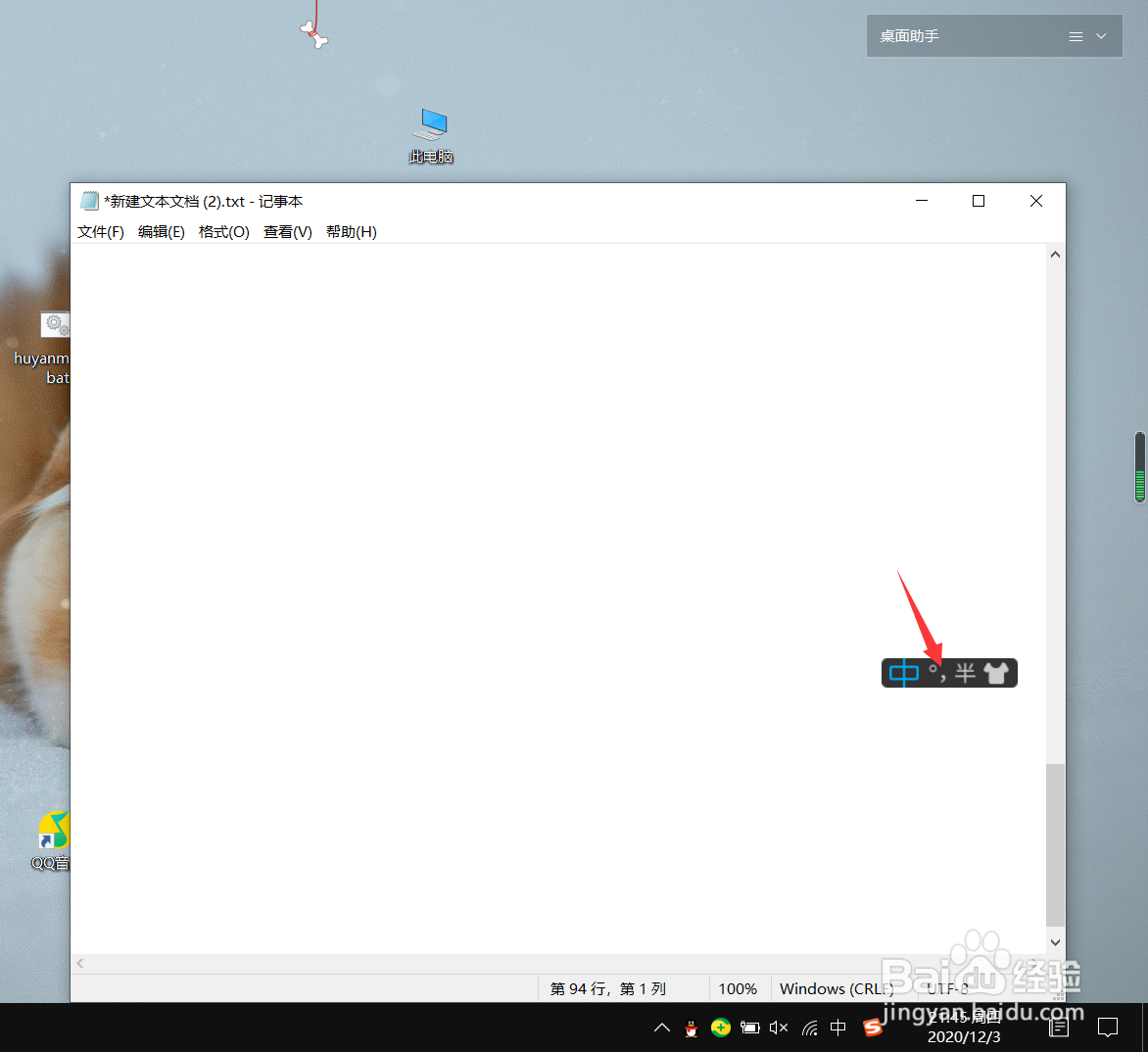The height and width of the screenshot is (1052, 1148).
Task: Click the horizontal scrollbar left arrow
Action: (x=80, y=964)
